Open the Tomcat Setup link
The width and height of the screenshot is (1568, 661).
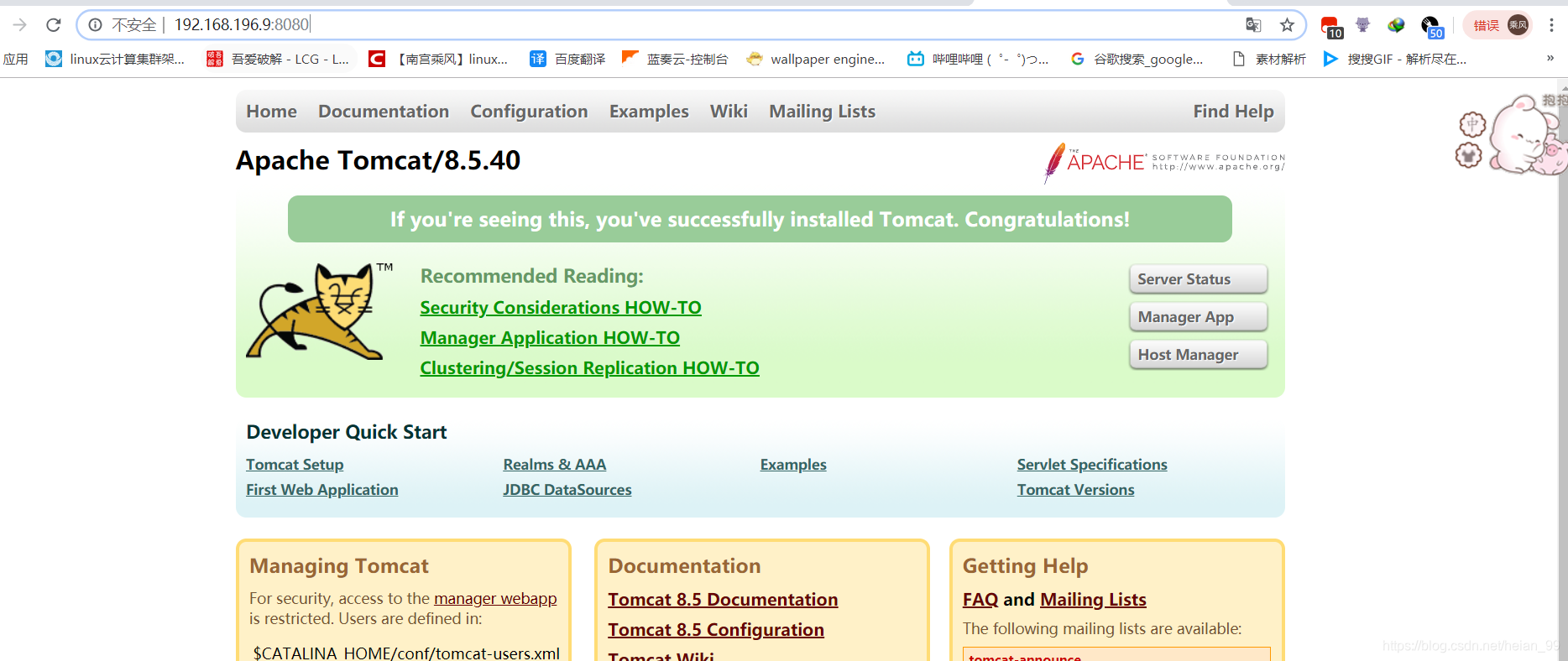point(295,465)
